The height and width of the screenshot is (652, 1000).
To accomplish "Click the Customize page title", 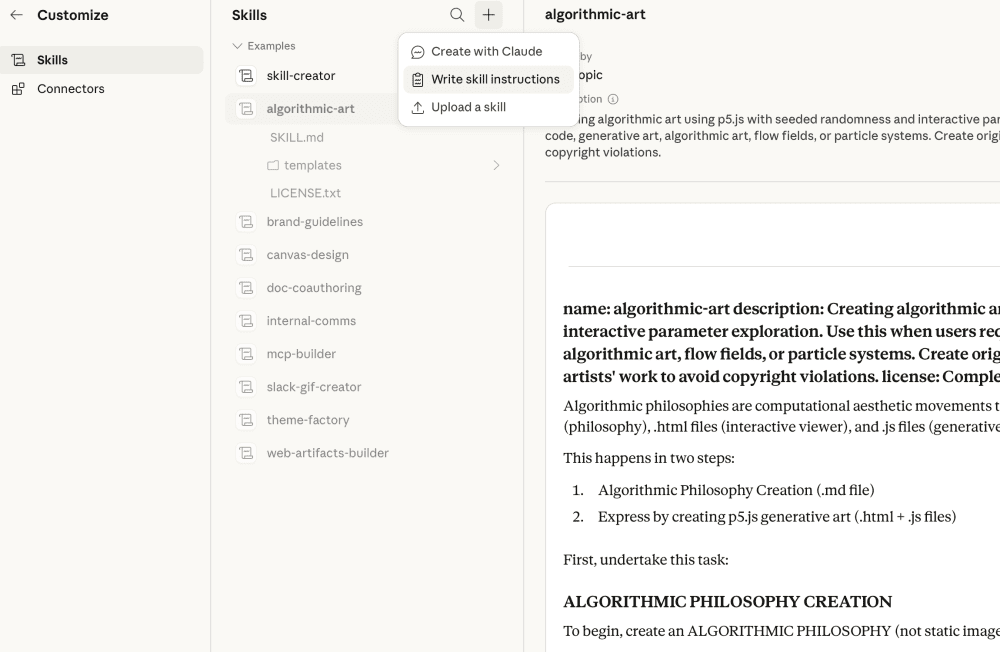I will pos(73,15).
